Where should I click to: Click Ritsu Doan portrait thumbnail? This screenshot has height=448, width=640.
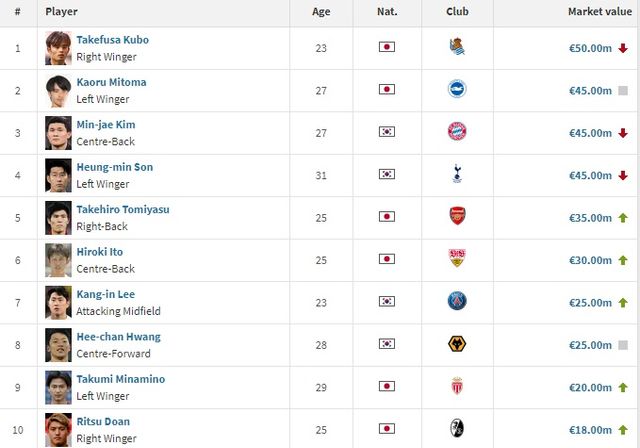pos(58,429)
